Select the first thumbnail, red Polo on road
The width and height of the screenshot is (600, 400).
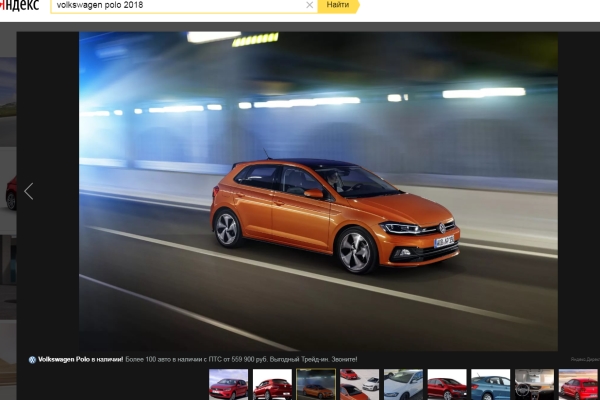coord(228,384)
